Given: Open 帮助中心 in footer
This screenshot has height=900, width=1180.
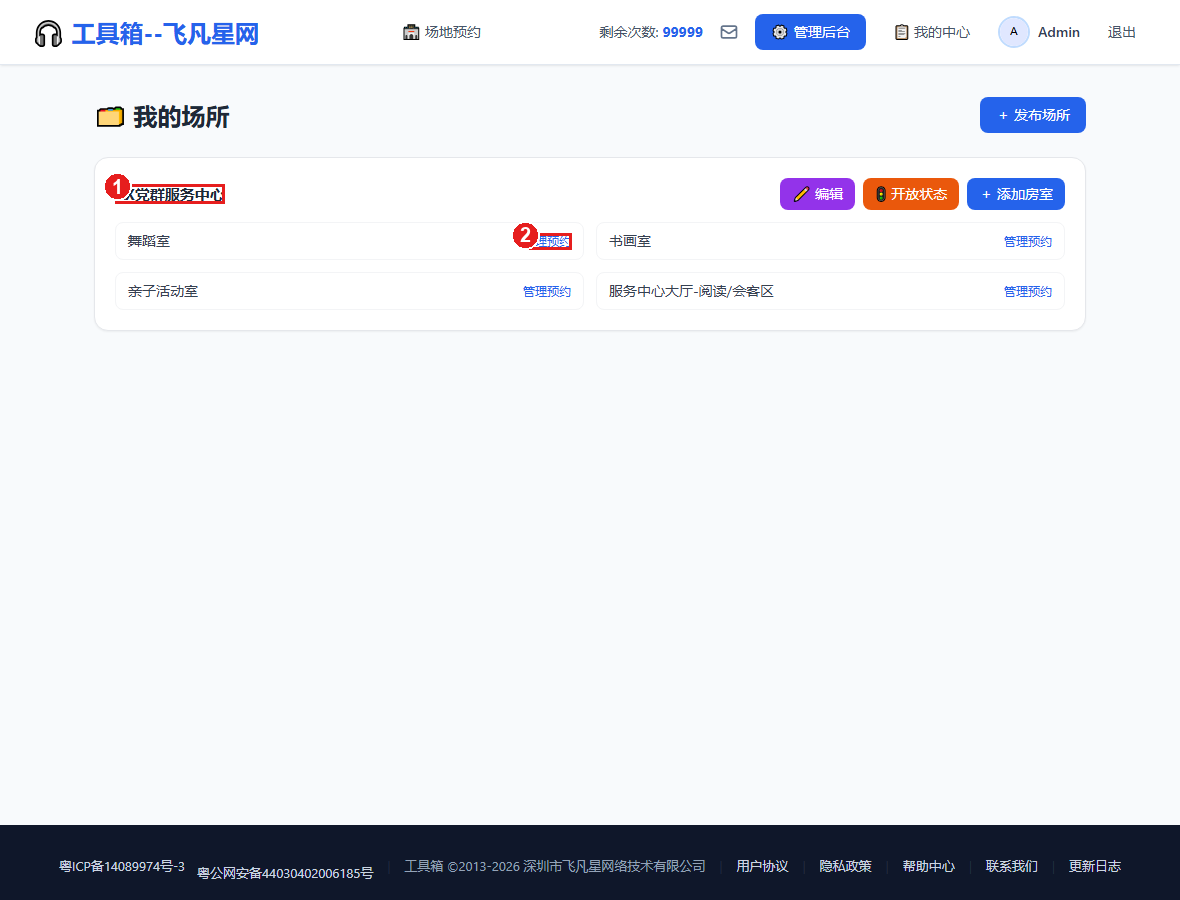Looking at the screenshot, I should [x=928, y=866].
